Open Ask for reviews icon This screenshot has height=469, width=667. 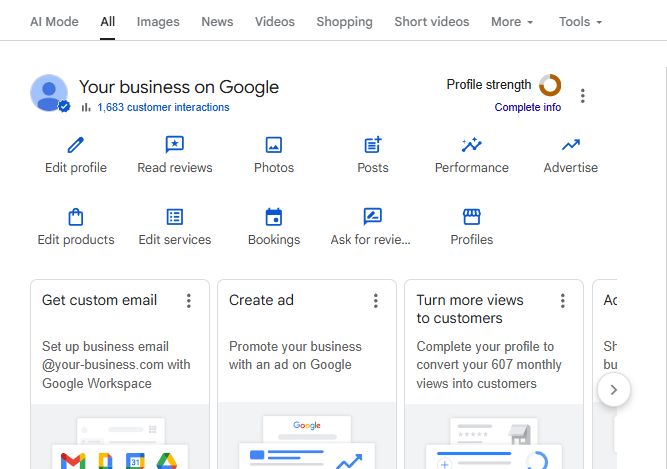click(373, 216)
